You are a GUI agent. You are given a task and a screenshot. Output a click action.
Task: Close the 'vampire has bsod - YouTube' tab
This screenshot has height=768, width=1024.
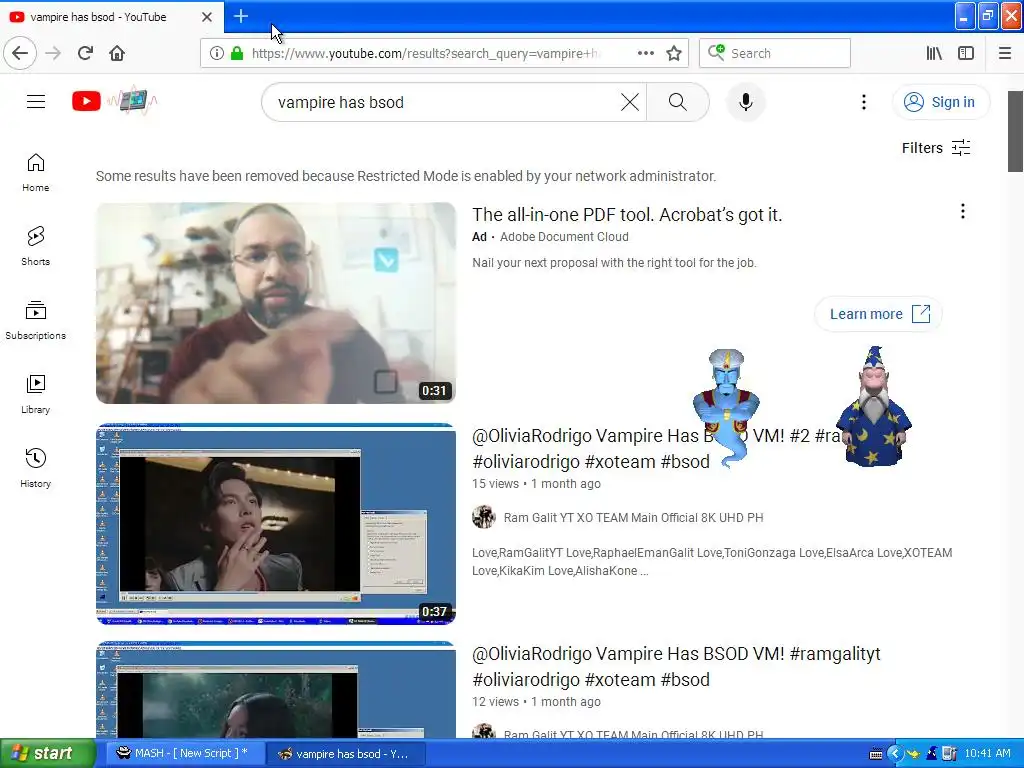[x=206, y=17]
